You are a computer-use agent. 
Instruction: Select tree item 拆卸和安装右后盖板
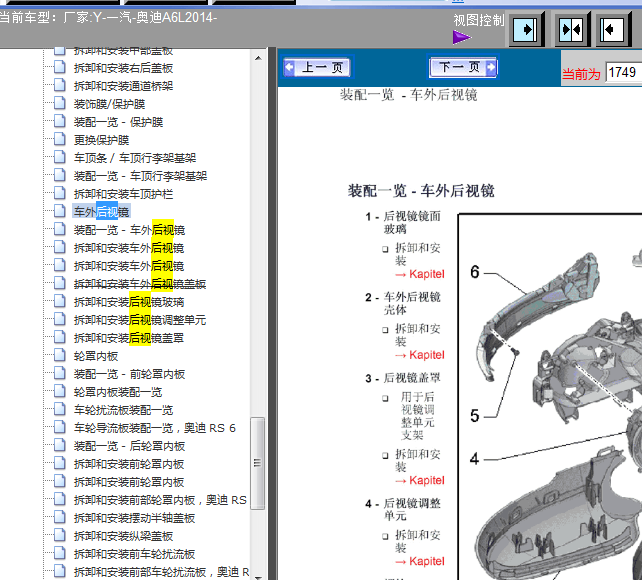coord(123,68)
